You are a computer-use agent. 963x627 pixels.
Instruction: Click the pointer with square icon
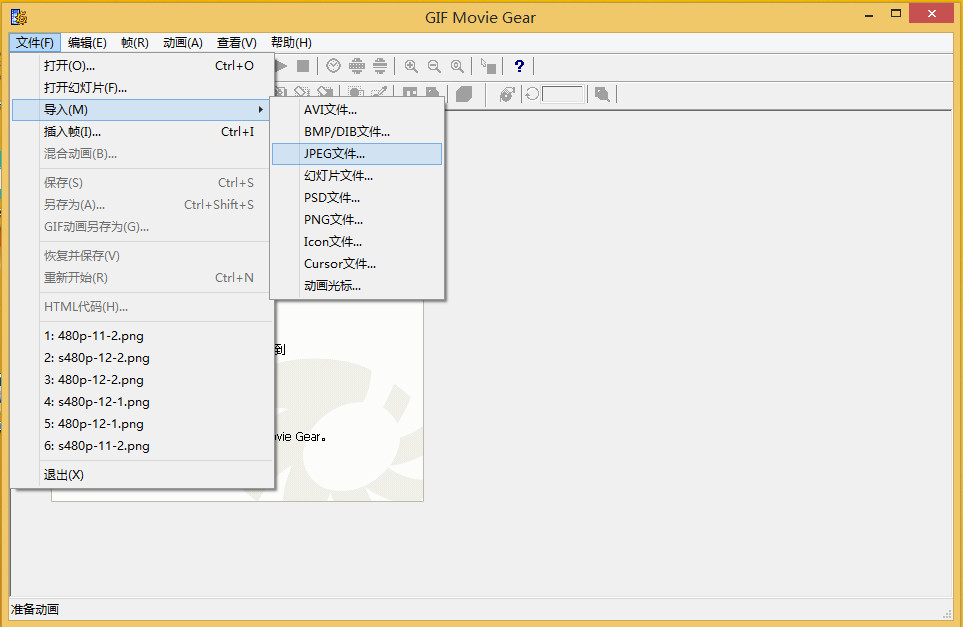(488, 66)
